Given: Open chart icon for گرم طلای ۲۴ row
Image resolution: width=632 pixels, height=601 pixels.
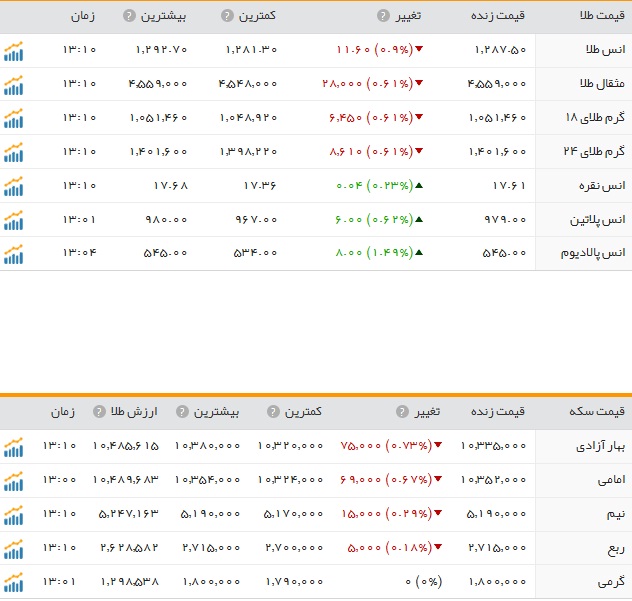Looking at the screenshot, I should click(x=14, y=152).
